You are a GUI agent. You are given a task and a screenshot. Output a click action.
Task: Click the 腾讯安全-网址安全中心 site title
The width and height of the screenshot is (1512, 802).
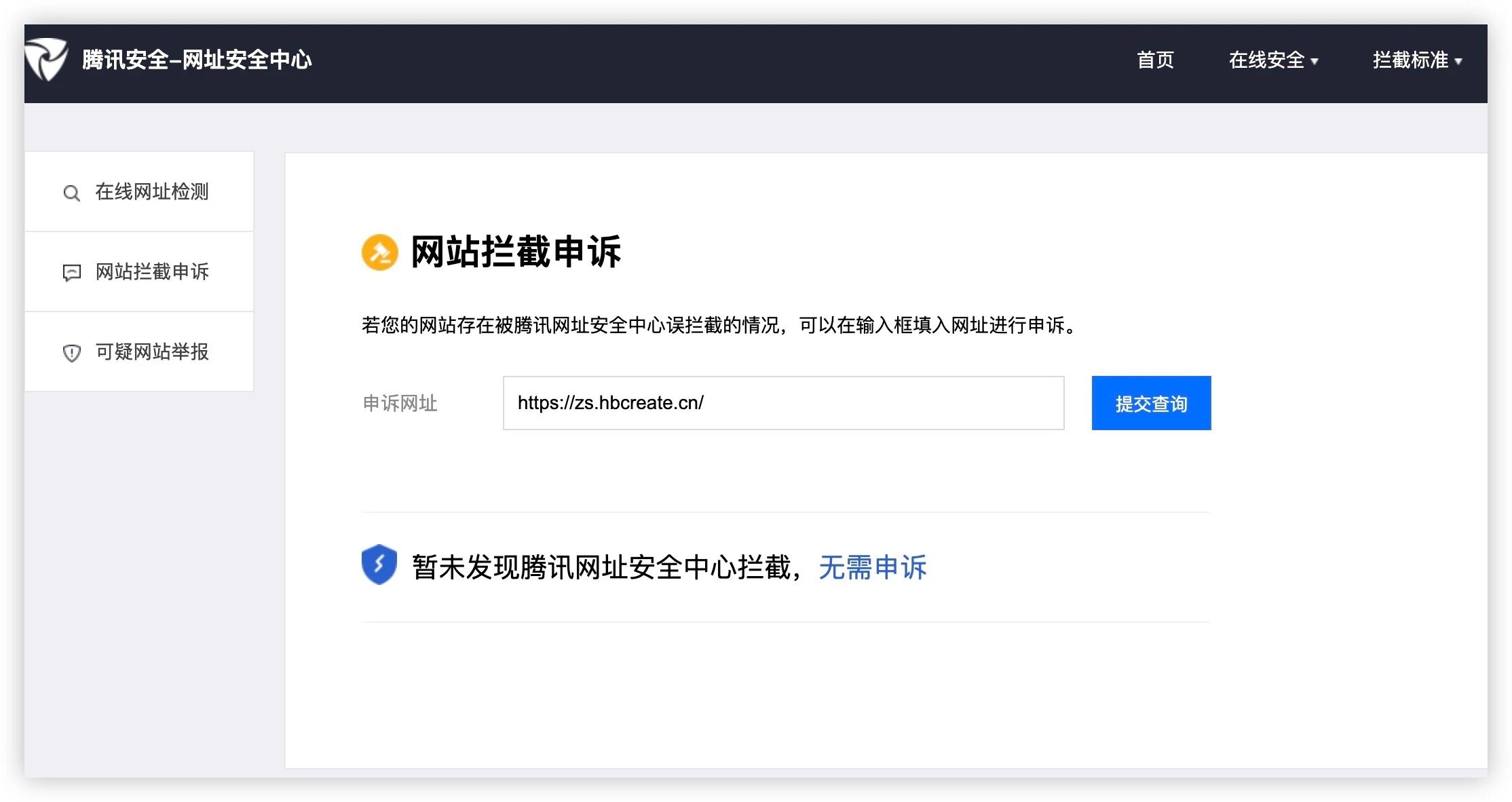click(x=197, y=60)
